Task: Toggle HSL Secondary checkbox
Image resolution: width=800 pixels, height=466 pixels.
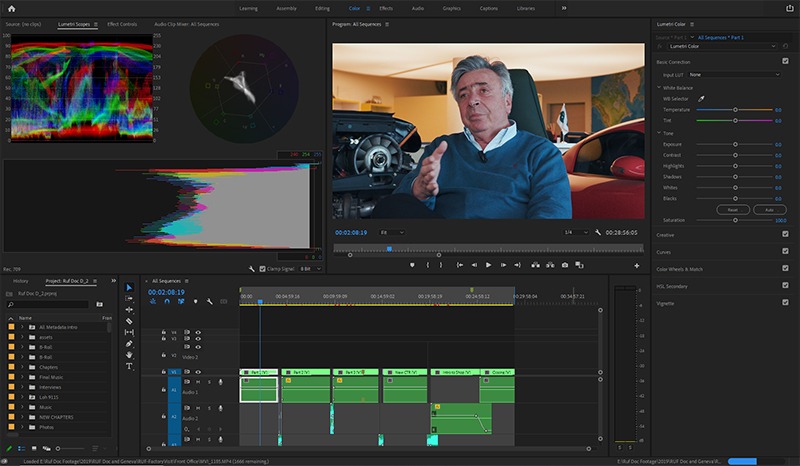Action: [x=785, y=285]
